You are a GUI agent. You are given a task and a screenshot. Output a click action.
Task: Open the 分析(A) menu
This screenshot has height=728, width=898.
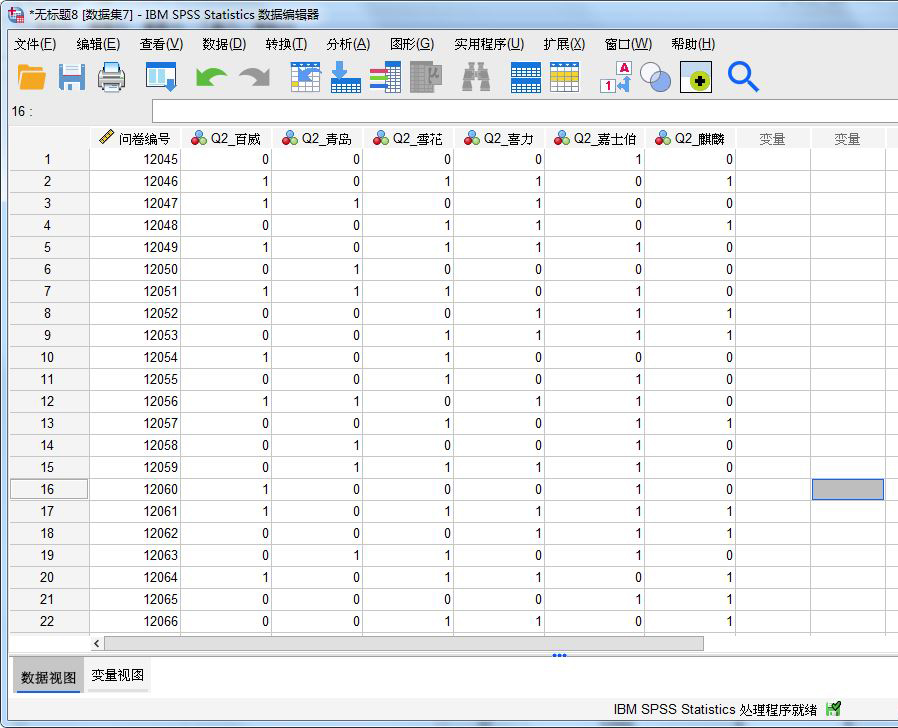pyautogui.click(x=348, y=44)
